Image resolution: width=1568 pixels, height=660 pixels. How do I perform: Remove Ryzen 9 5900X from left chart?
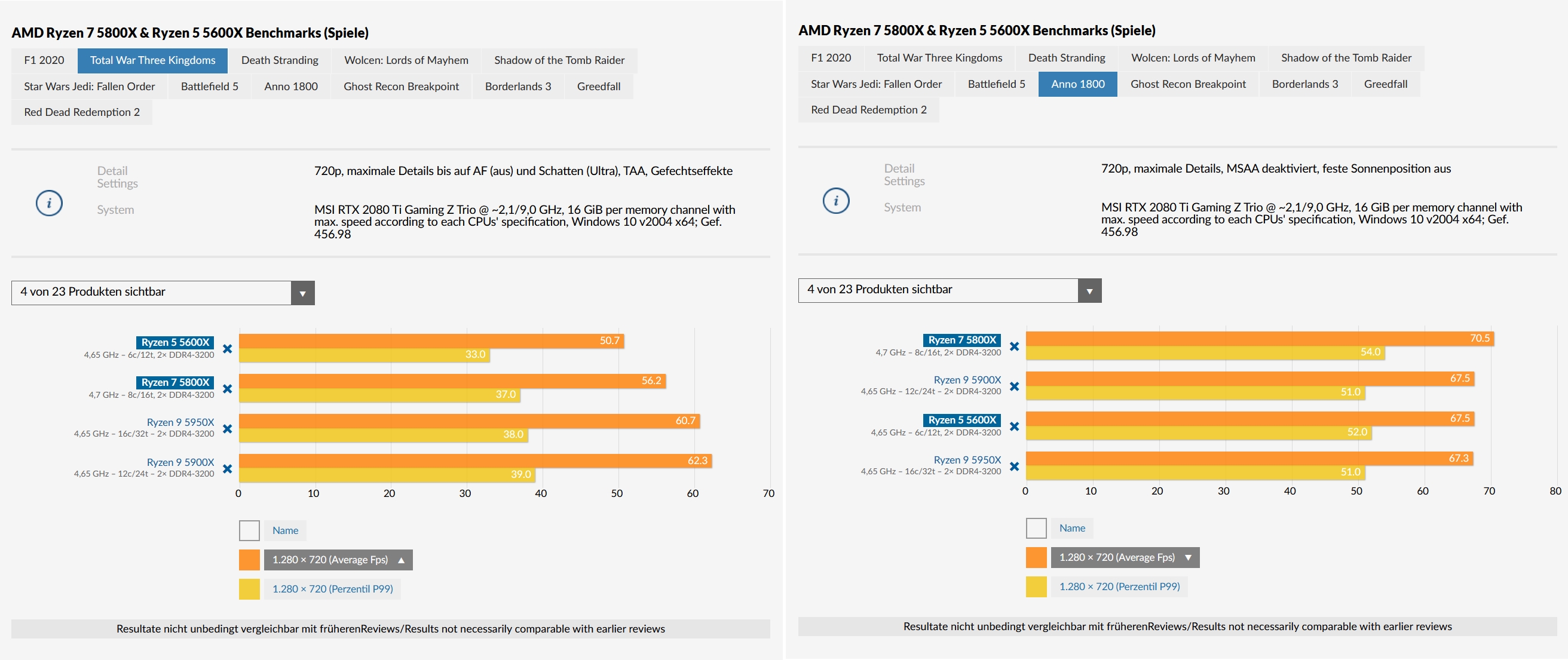(x=227, y=468)
